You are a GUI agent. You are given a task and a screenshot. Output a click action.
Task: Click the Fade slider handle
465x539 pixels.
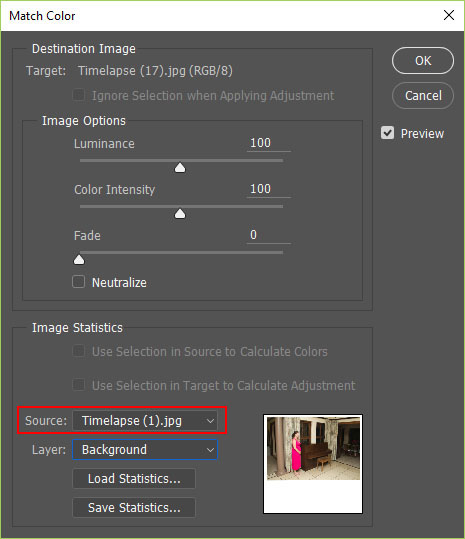point(79,260)
